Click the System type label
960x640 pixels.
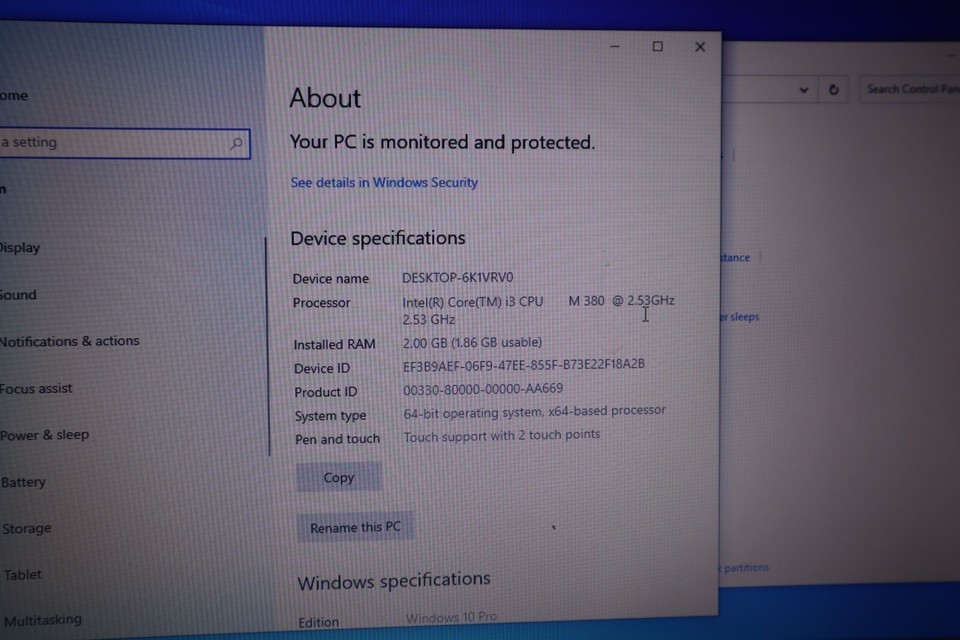pyautogui.click(x=330, y=416)
